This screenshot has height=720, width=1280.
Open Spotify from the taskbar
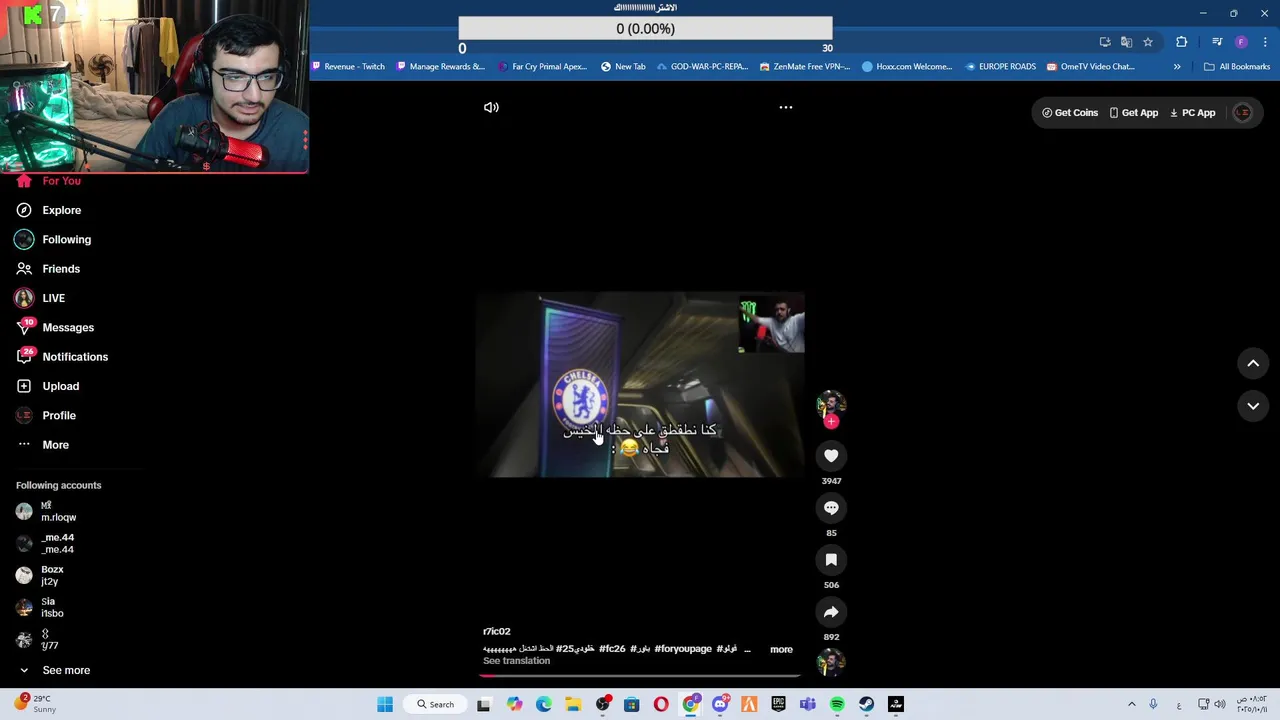click(x=837, y=704)
